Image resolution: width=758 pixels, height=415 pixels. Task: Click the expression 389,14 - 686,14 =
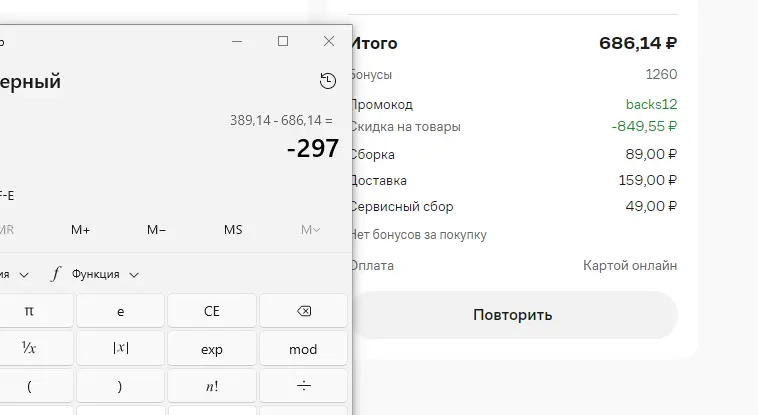[x=281, y=120]
